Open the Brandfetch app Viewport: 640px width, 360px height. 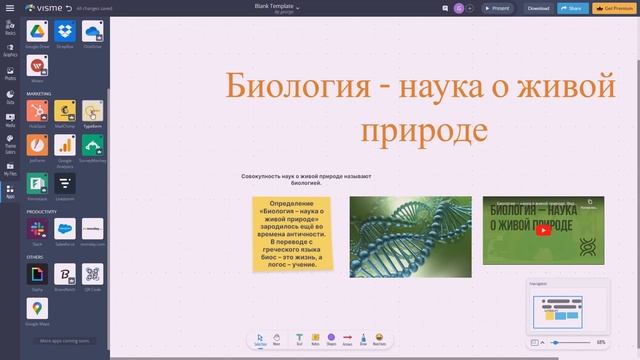(65, 274)
